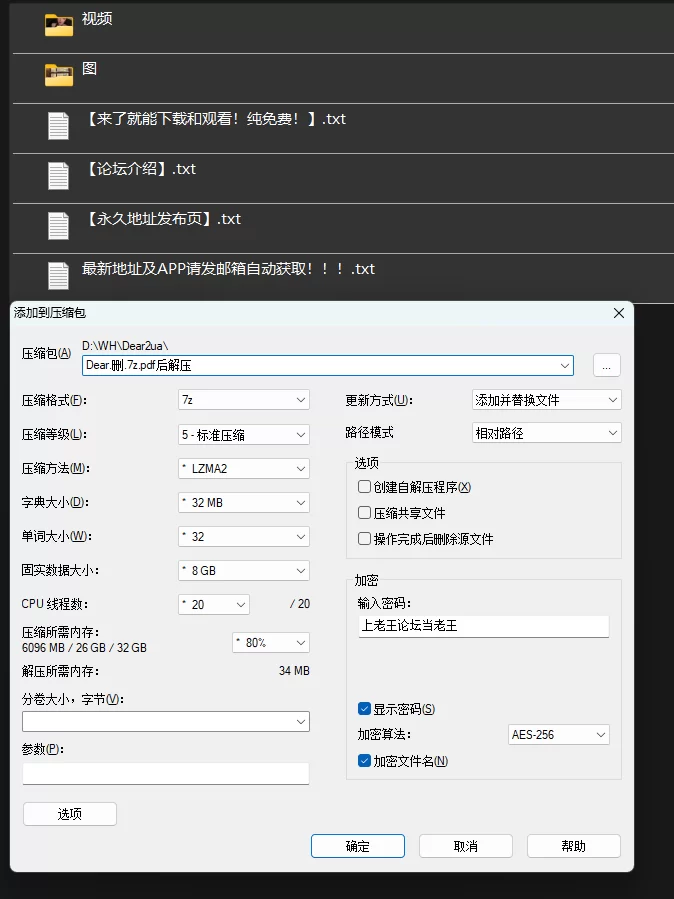
Task: Click file name 【来了就能下载和观看！纯免费！】.txt
Action: [215, 119]
